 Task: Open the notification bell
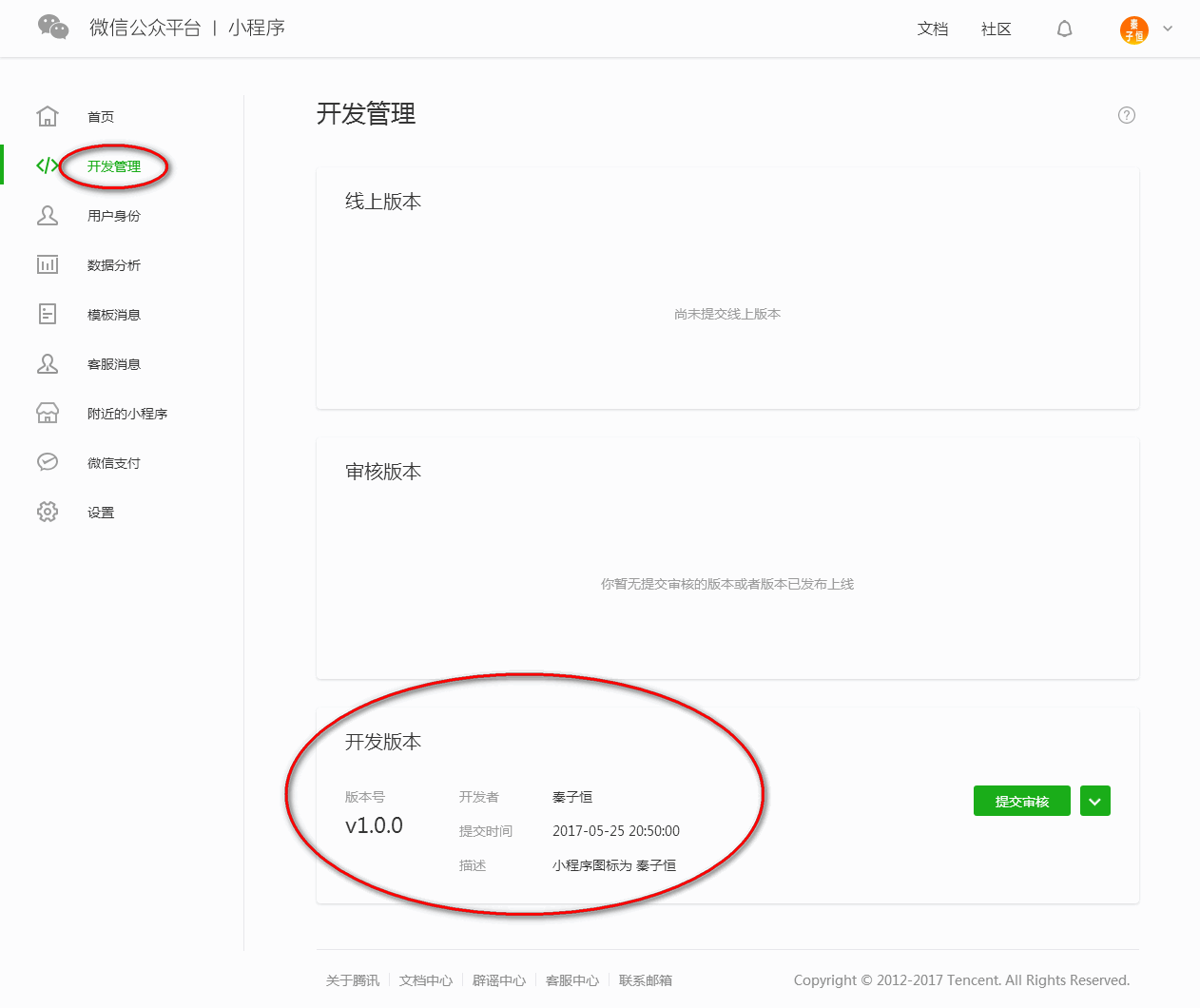1065,29
